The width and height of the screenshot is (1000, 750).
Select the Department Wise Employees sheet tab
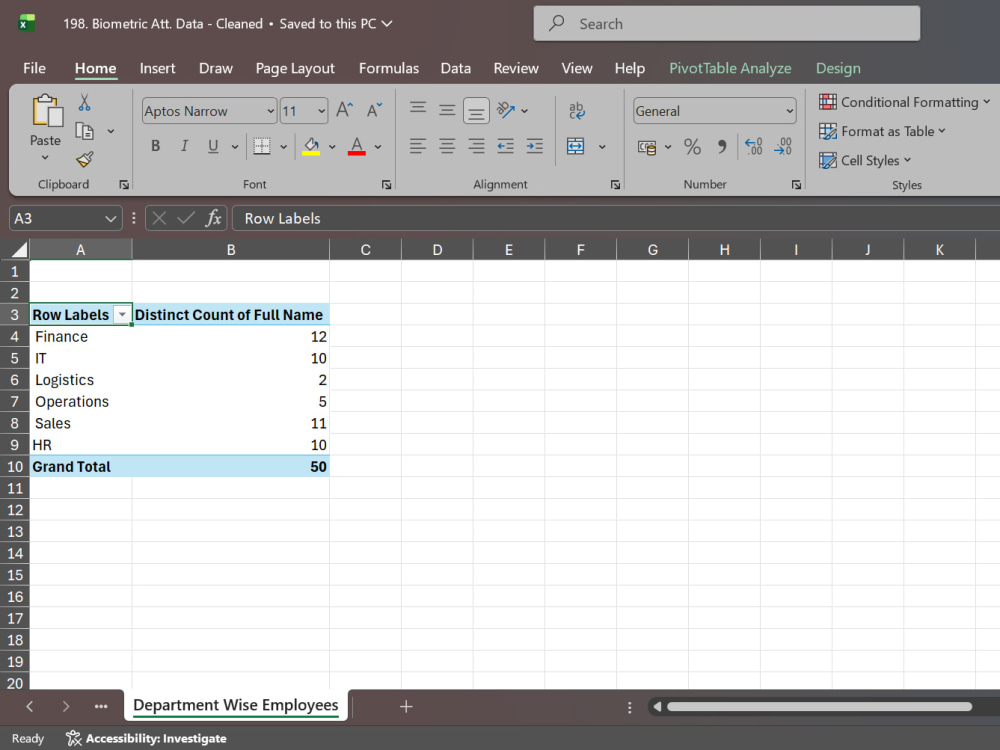pos(235,705)
